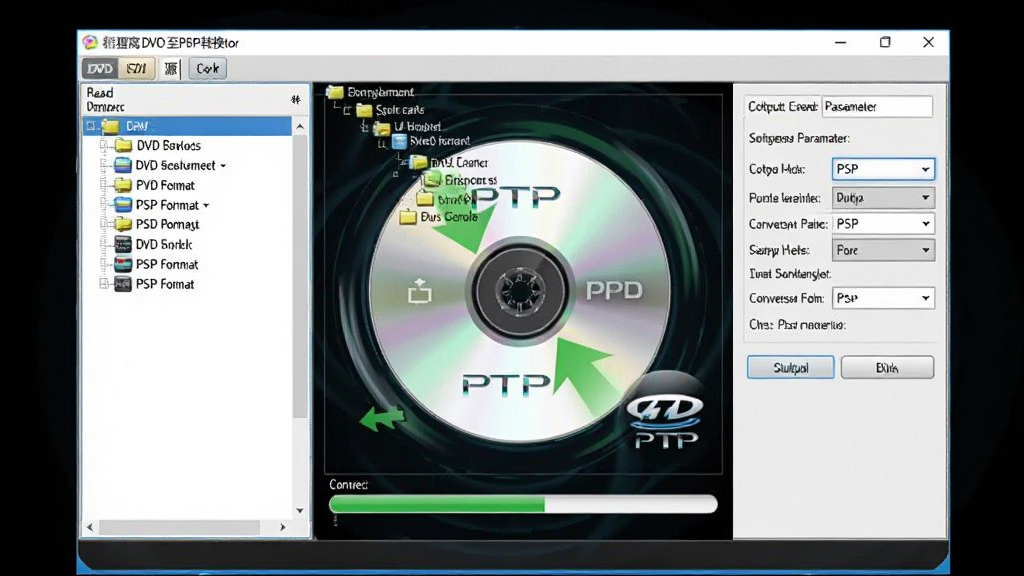Click the green back arrow below the disc
This screenshot has width=1024, height=576.
coord(383,418)
